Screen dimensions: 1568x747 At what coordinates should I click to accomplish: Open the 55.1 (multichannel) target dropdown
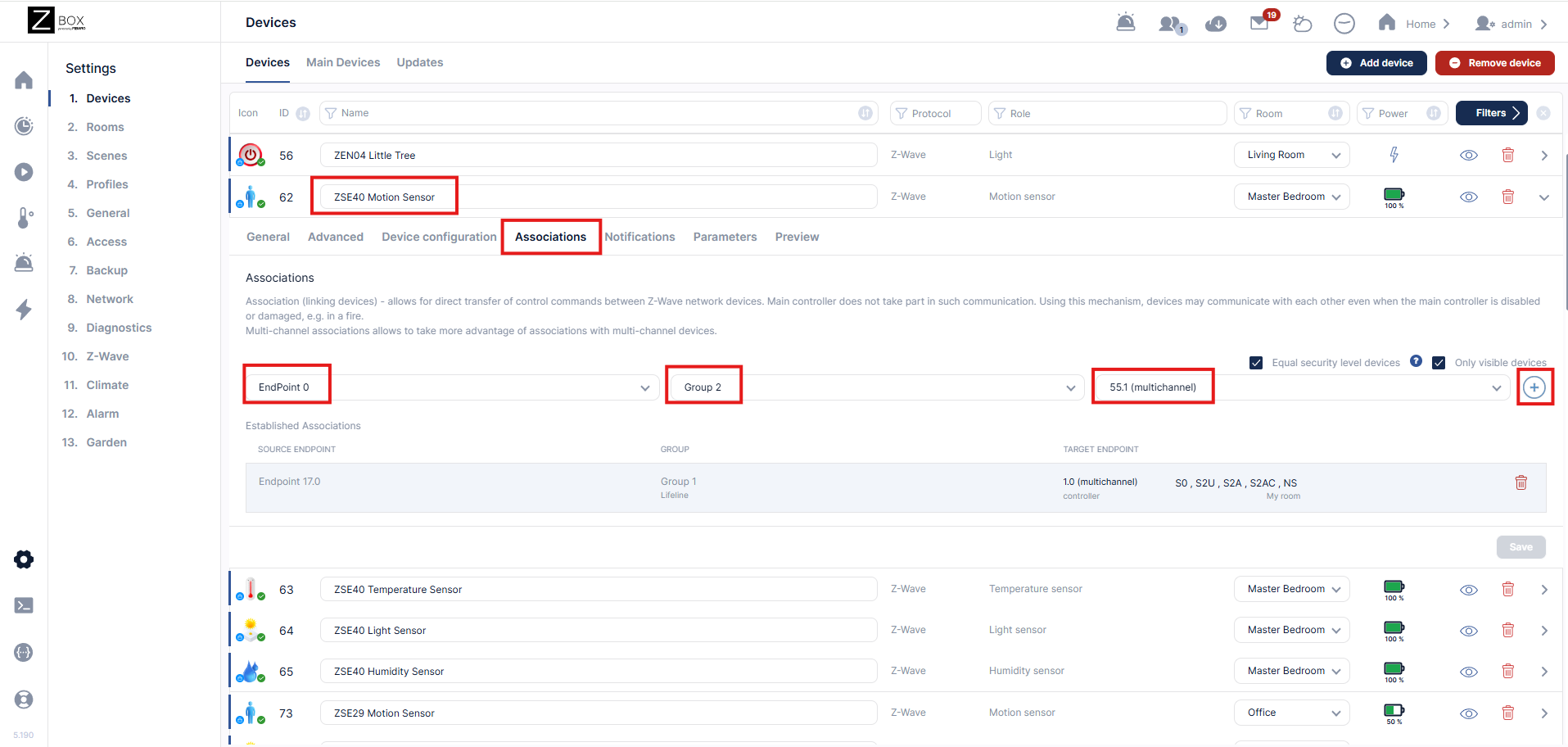click(1302, 387)
